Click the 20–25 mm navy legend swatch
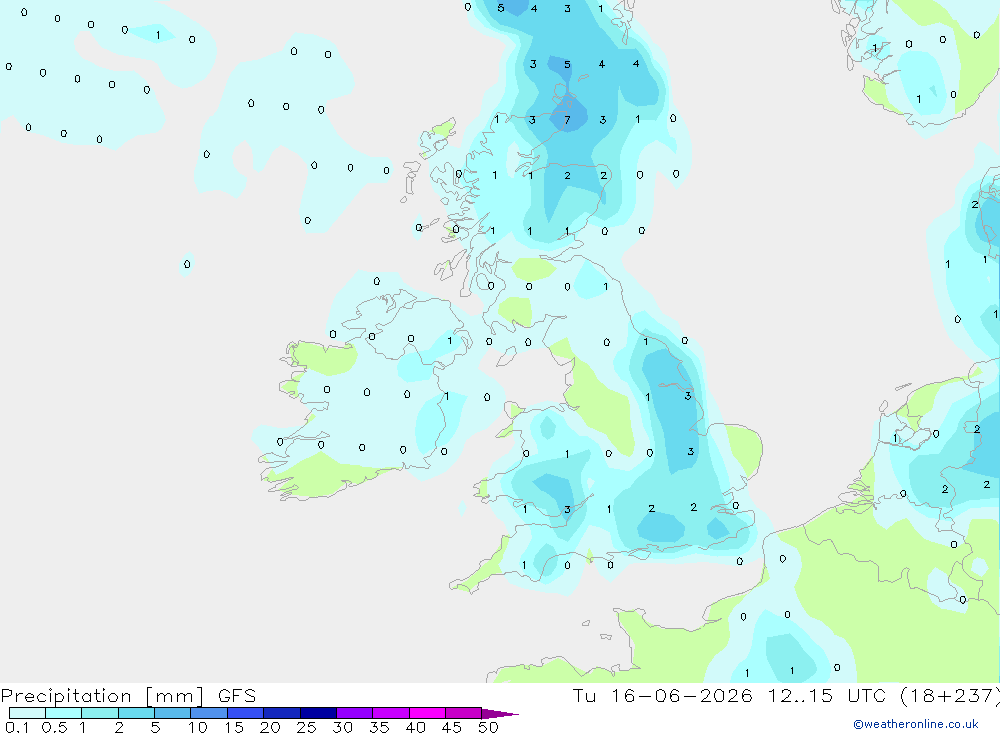 (x=281, y=713)
